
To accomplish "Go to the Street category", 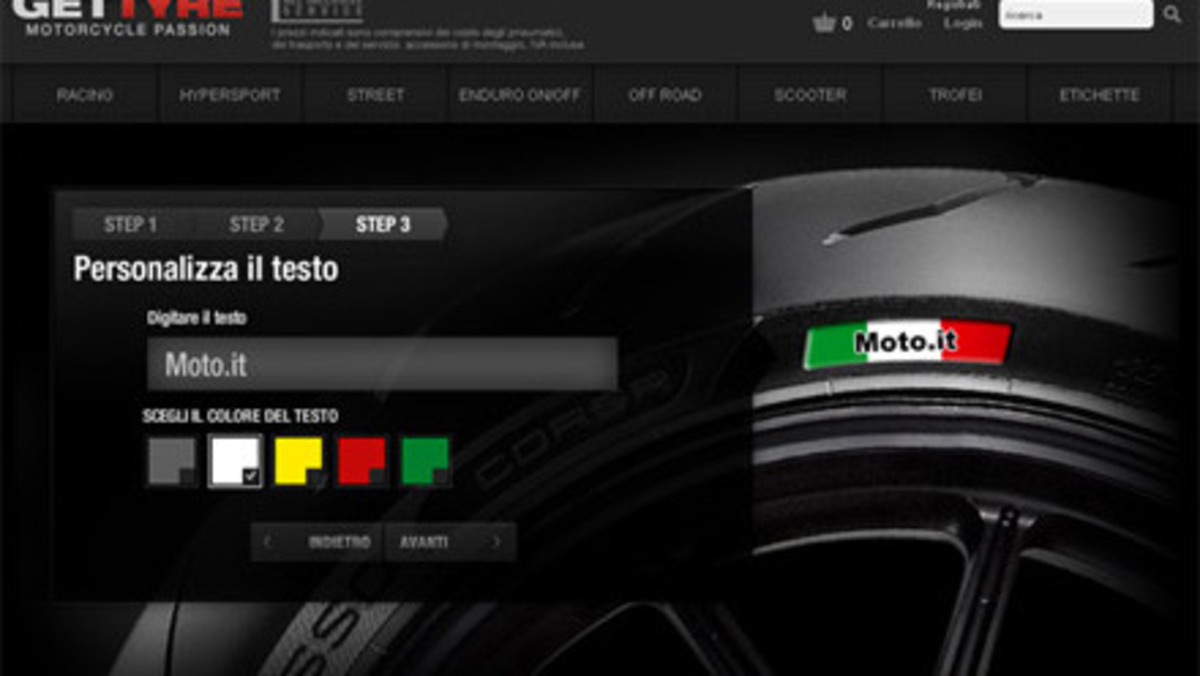I will coord(376,95).
